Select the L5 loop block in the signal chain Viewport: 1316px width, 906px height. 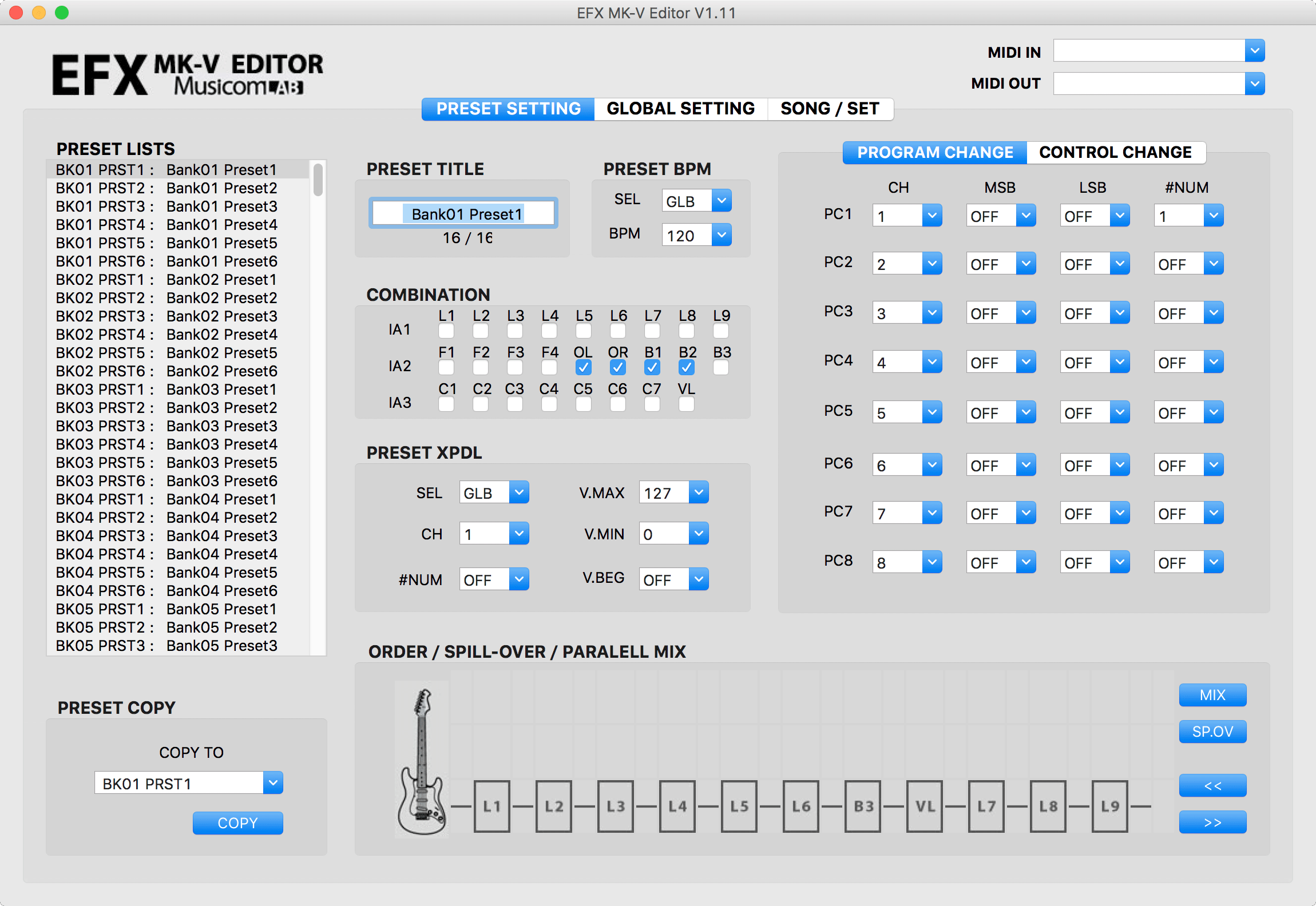[739, 806]
